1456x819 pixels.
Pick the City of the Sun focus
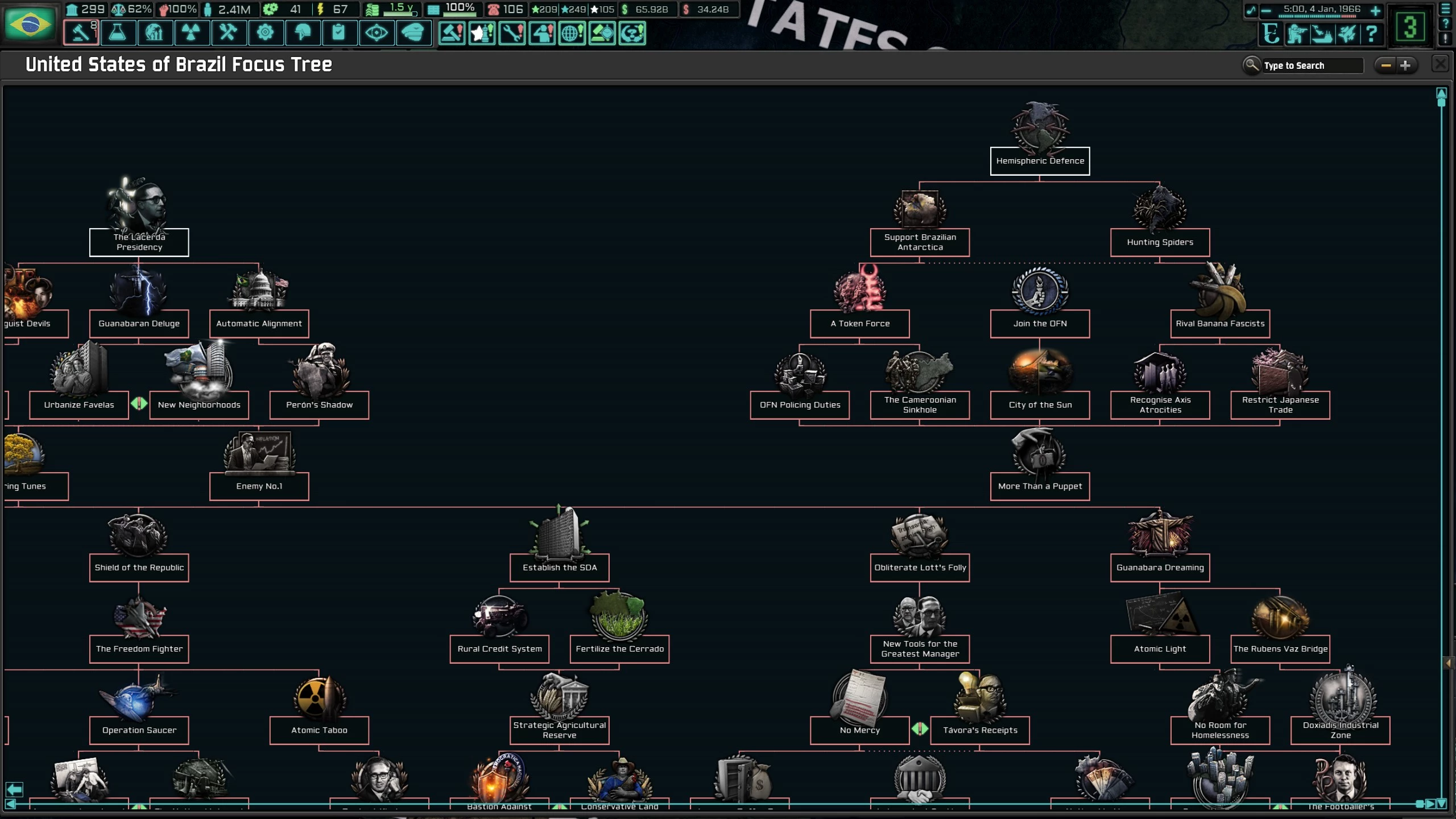click(1040, 405)
